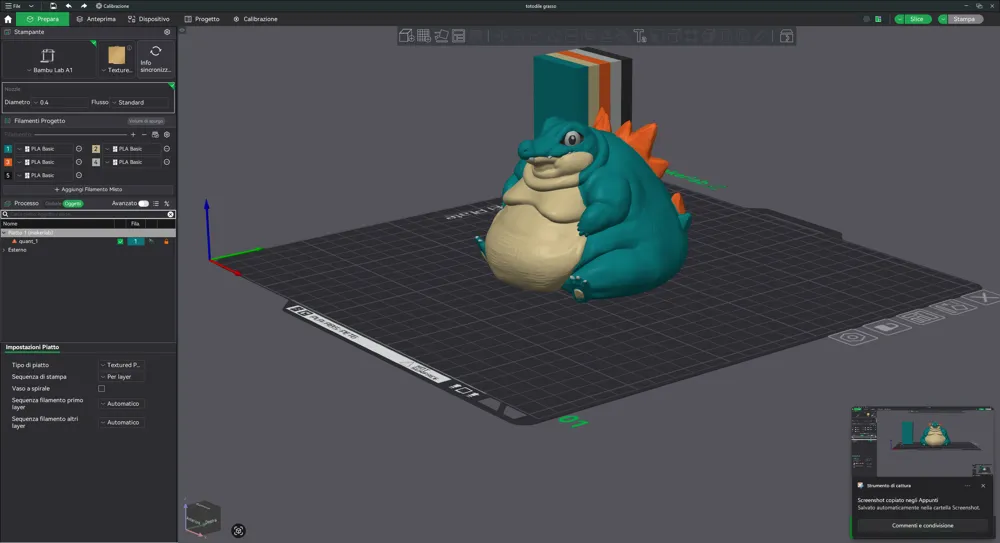Edit filament 2 preset icon
Screen dimensions: 1000x543
point(166,149)
